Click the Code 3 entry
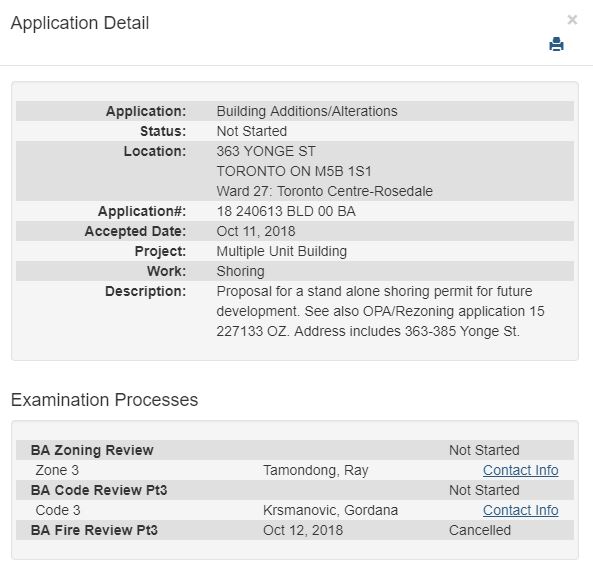This screenshot has height=588, width=593. coord(58,510)
